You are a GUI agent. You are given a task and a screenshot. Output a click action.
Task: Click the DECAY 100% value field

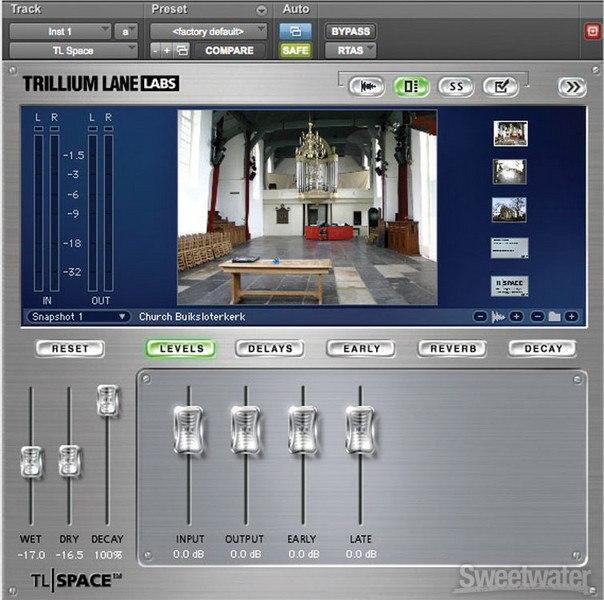pyautogui.click(x=108, y=555)
